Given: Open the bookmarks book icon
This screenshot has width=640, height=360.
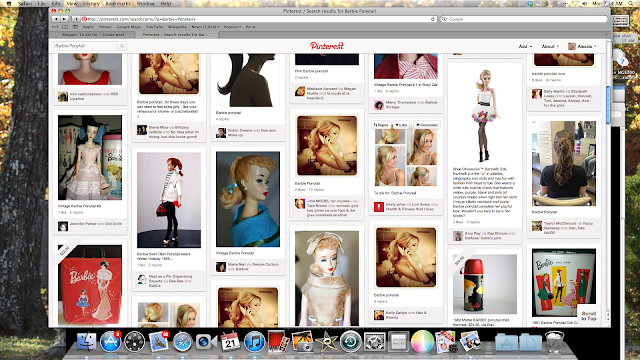Looking at the screenshot, I should point(65,27).
